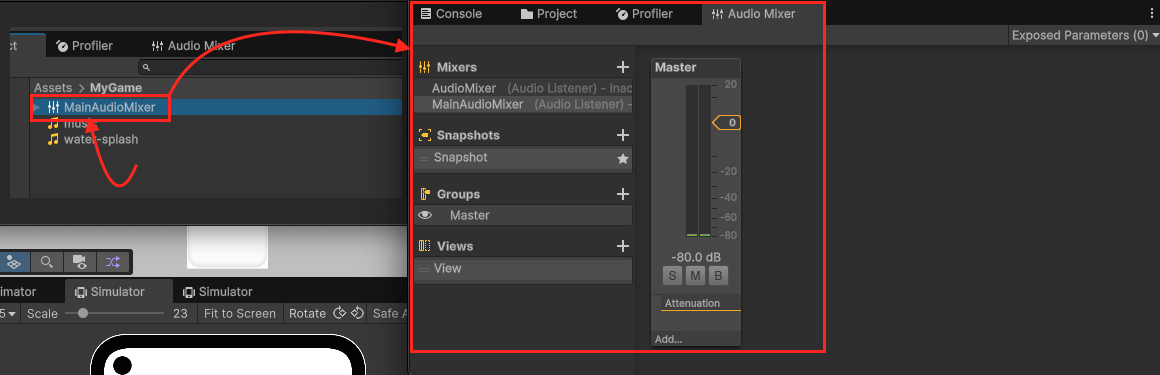Select the Master group row
Viewport: 1160px width, 375px height.
pos(524,215)
